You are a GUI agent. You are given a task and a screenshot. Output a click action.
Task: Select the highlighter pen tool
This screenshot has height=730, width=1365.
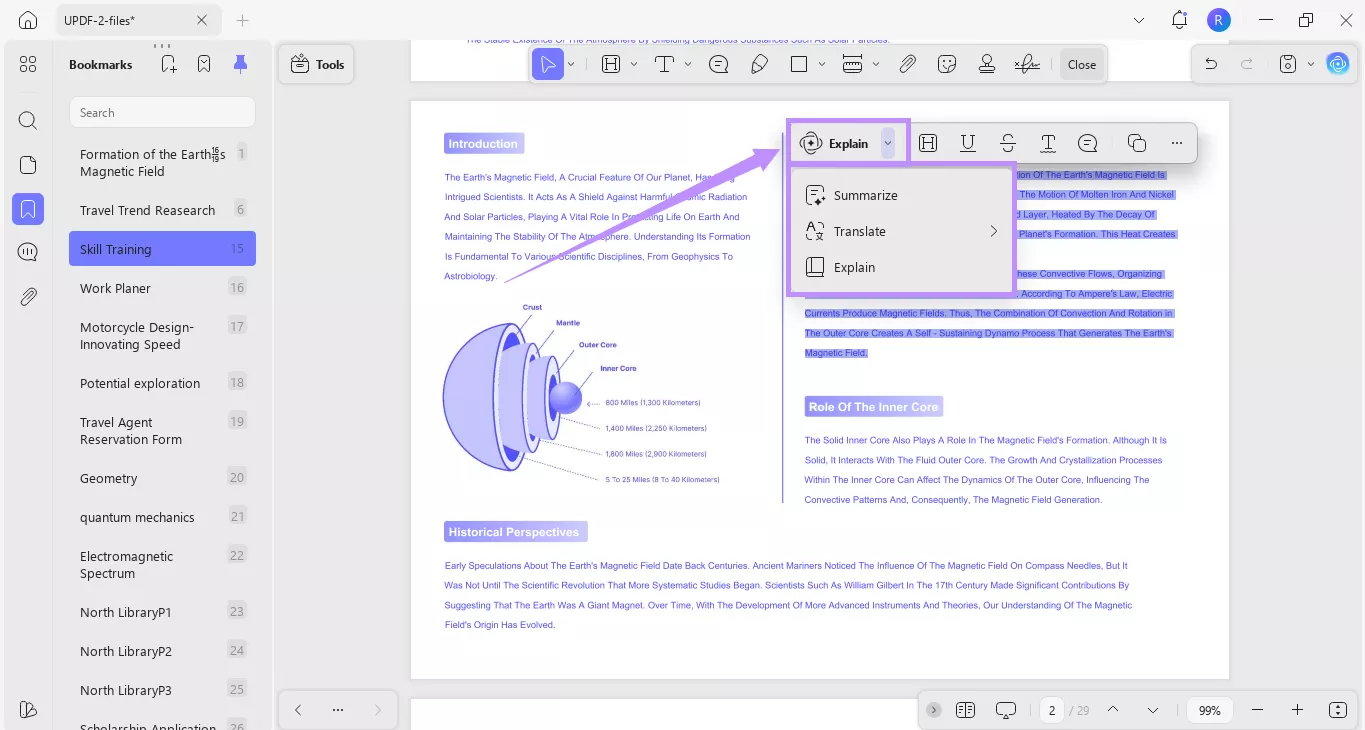coord(759,64)
